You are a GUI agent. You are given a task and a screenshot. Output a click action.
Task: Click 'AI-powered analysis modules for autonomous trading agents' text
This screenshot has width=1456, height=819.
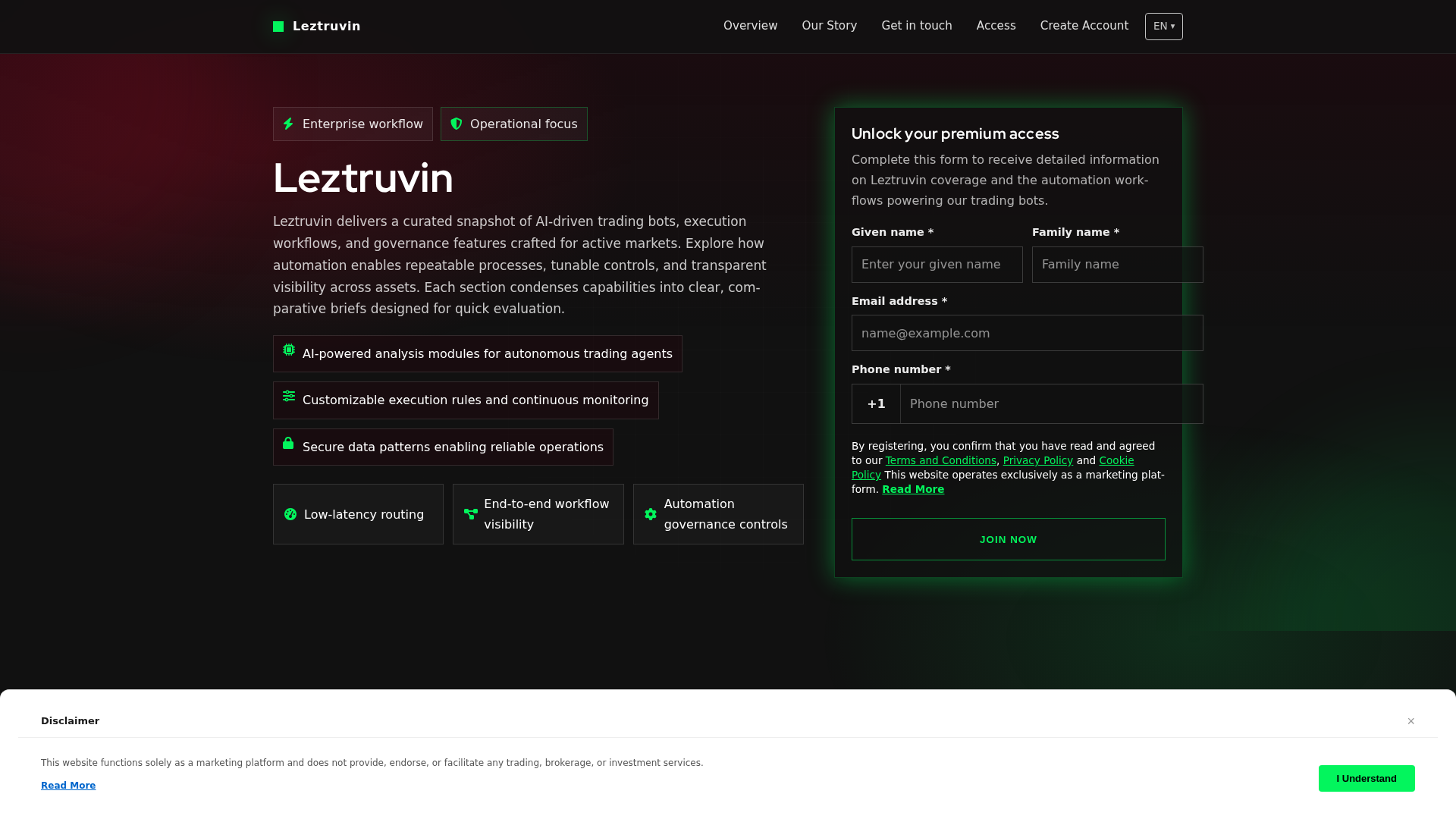(x=488, y=354)
